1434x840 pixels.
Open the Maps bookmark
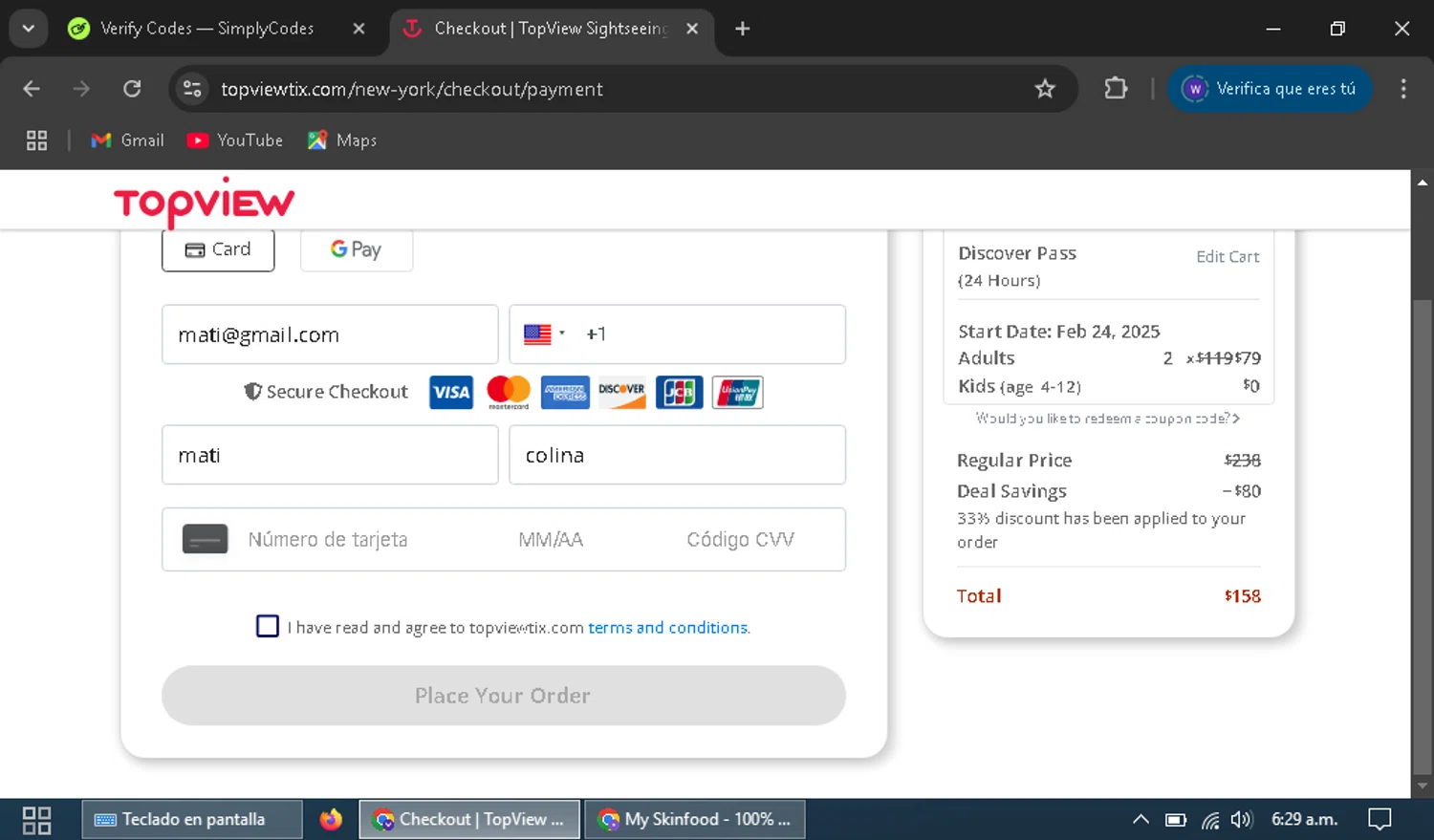click(342, 140)
